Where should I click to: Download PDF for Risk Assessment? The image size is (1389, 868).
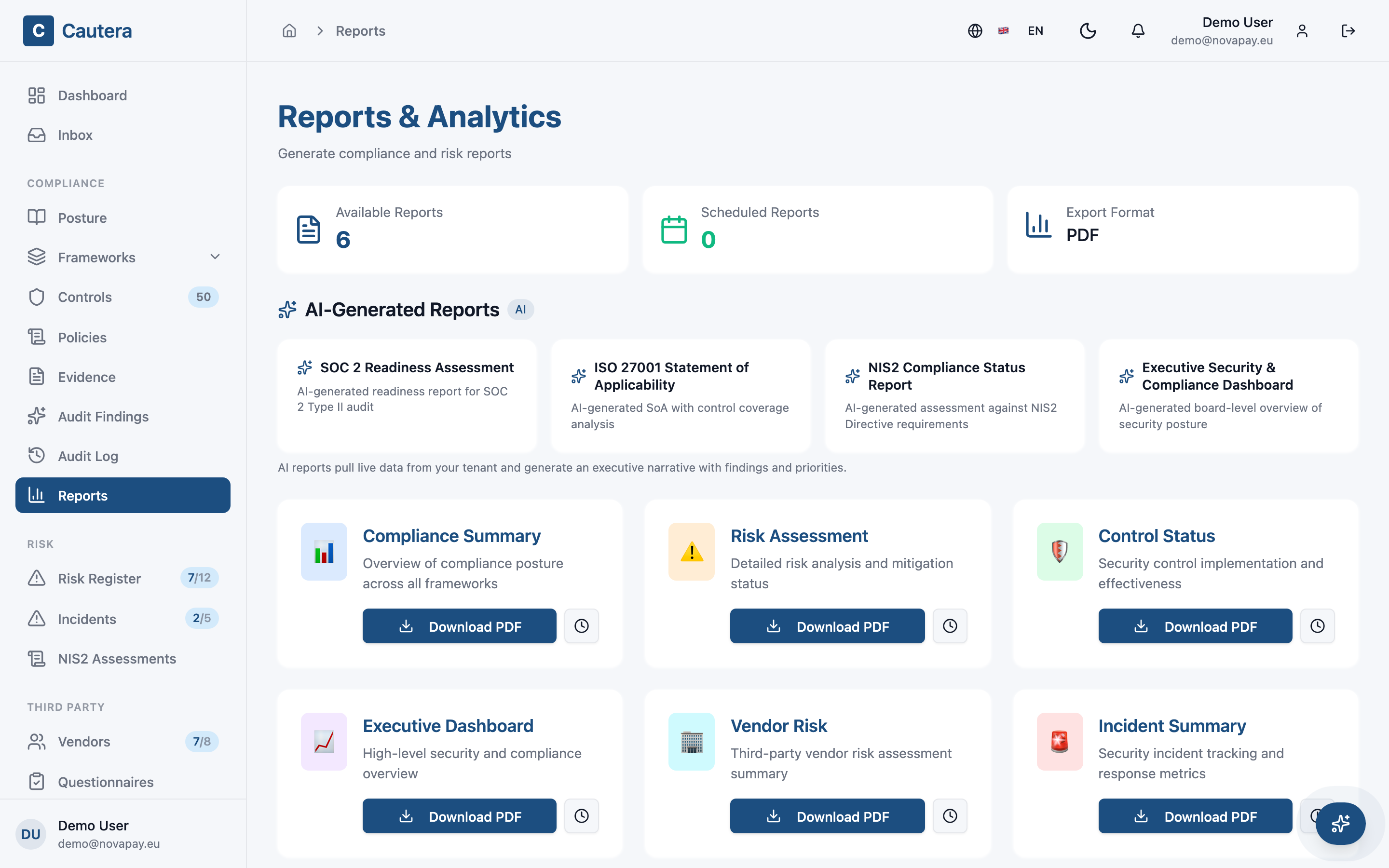pos(827,626)
